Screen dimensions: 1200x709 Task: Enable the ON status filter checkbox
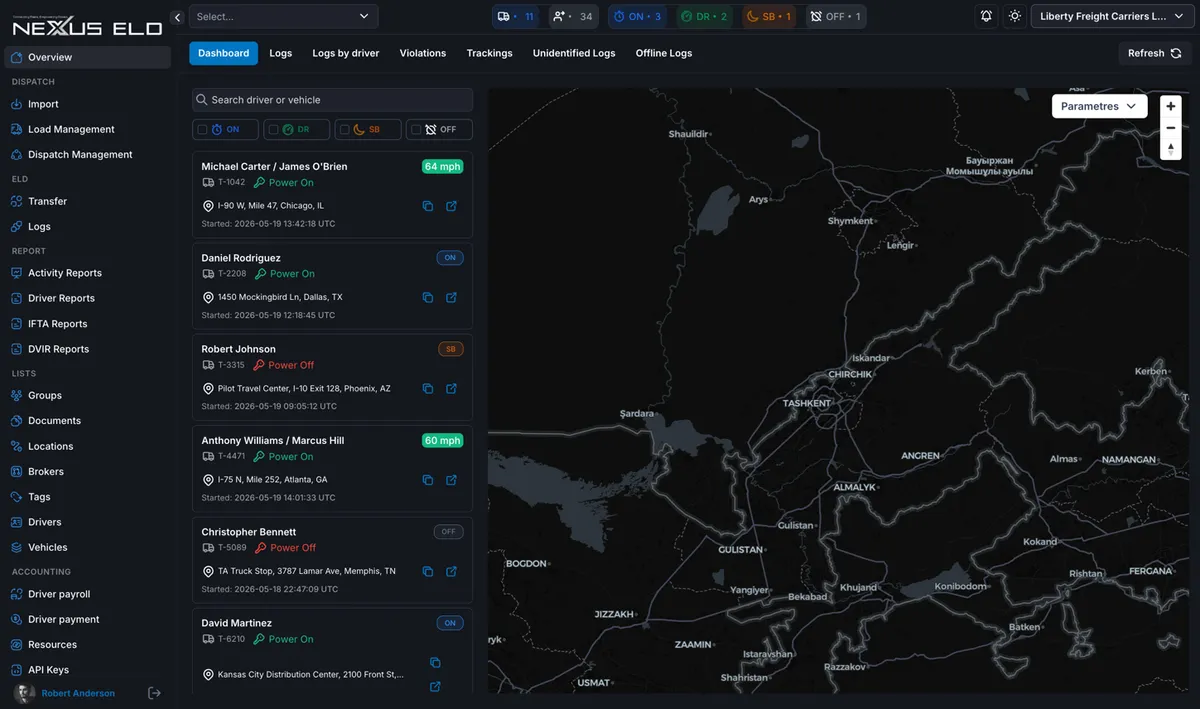pos(203,130)
